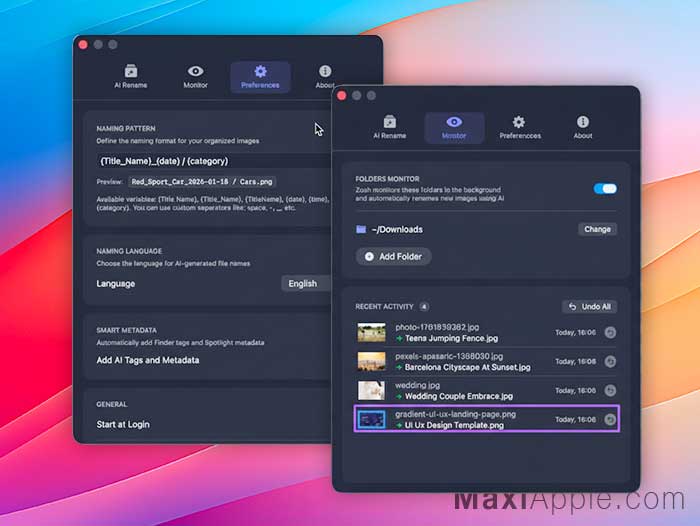Click thumbnail of UI Ux Design Template image
This screenshot has width=700, height=526.
tap(371, 419)
